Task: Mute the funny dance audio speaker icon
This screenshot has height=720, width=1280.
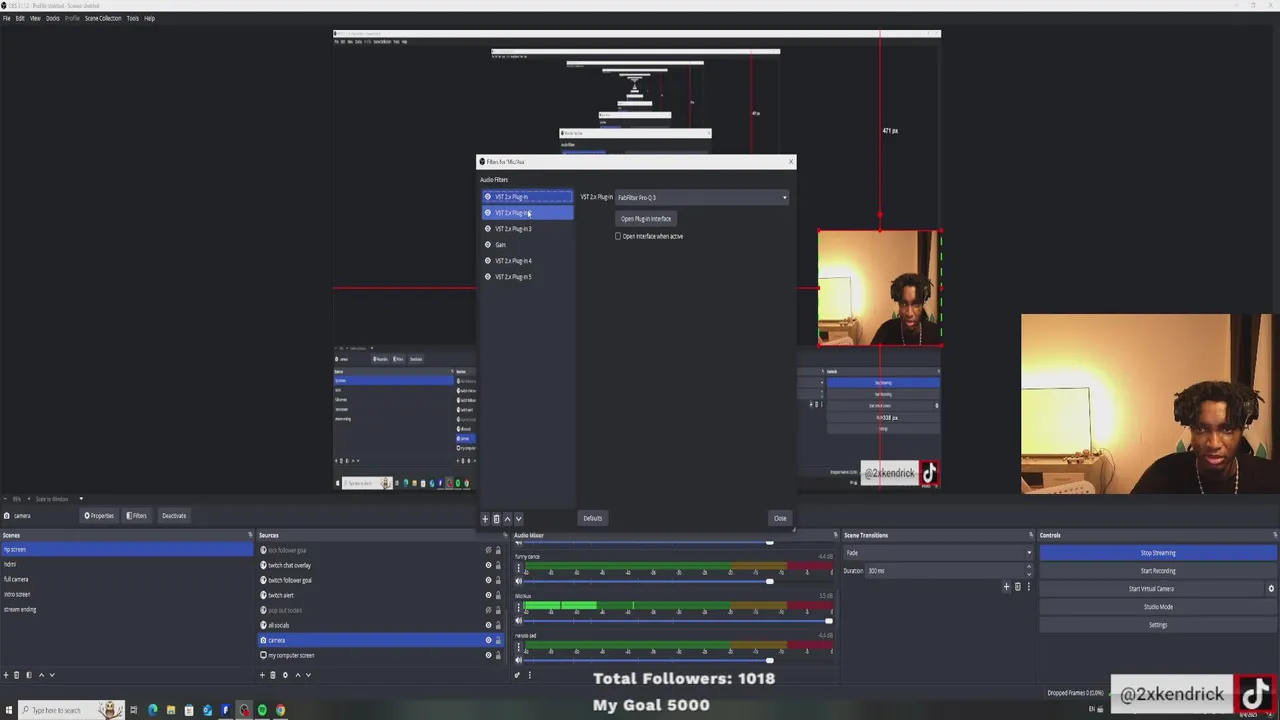Action: tap(518, 581)
